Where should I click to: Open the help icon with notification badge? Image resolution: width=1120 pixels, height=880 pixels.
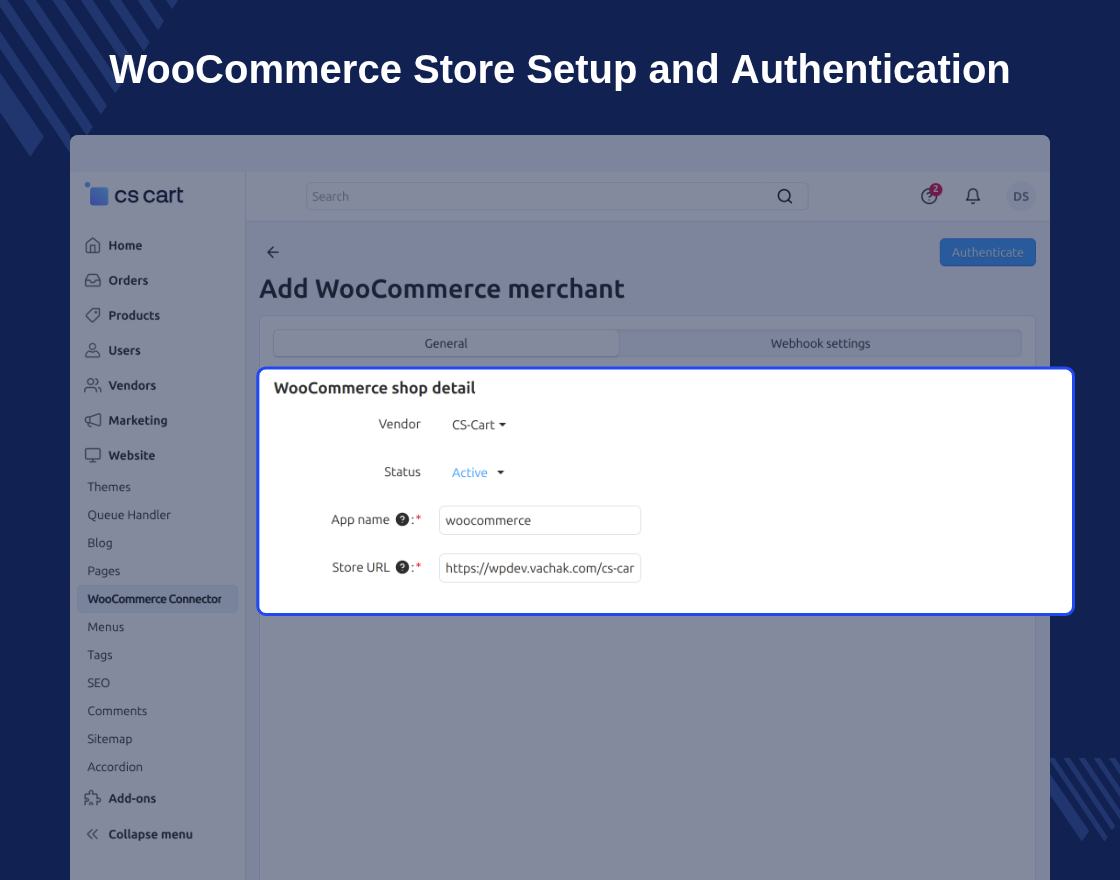929,195
